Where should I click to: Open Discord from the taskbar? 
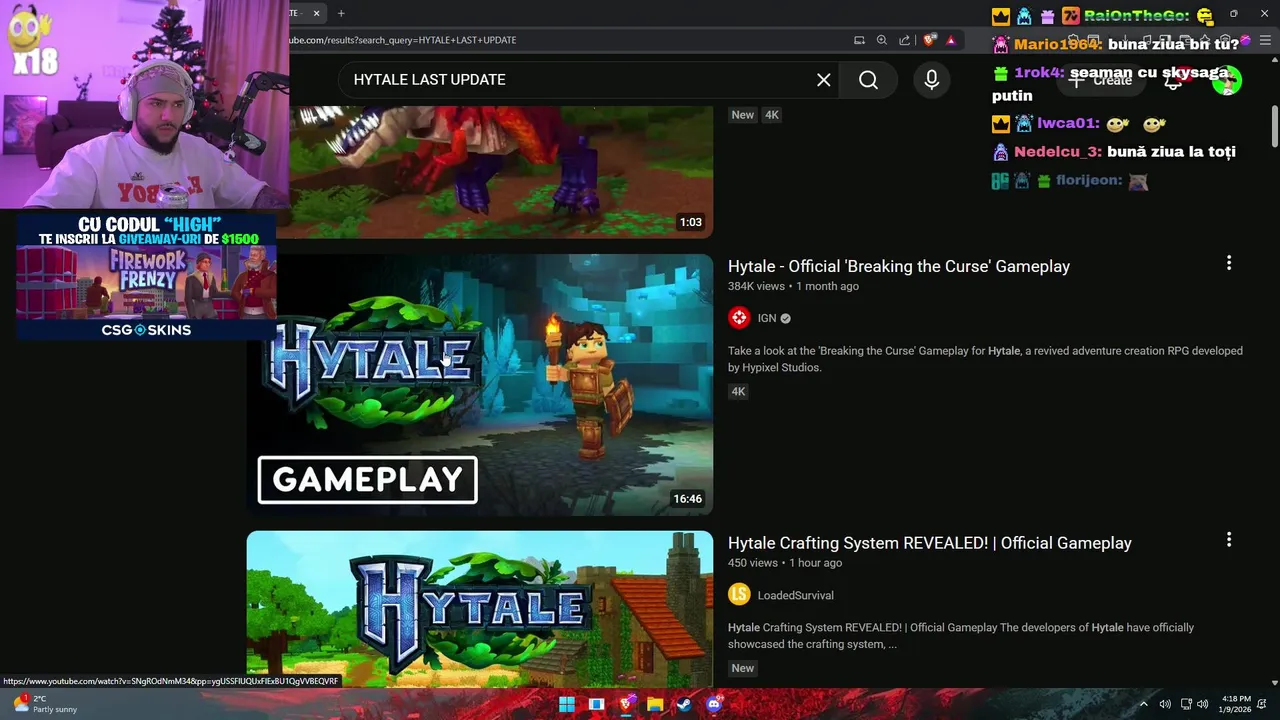click(714, 704)
